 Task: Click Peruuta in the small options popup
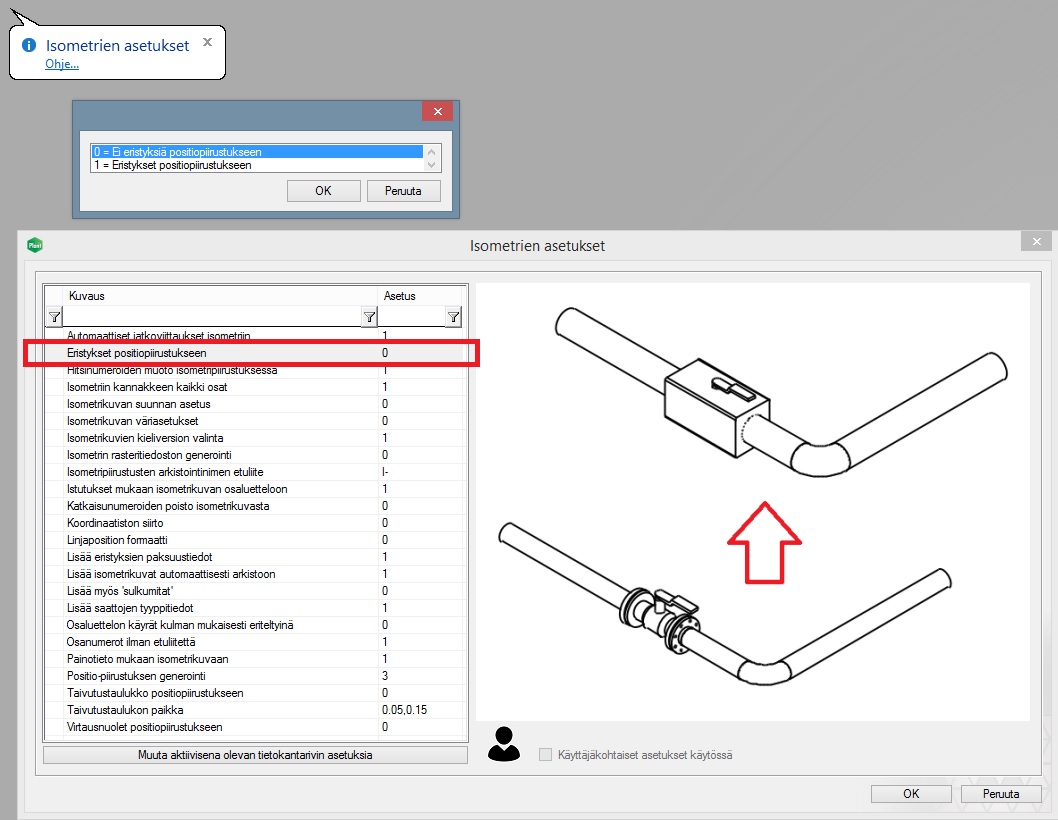(x=403, y=191)
